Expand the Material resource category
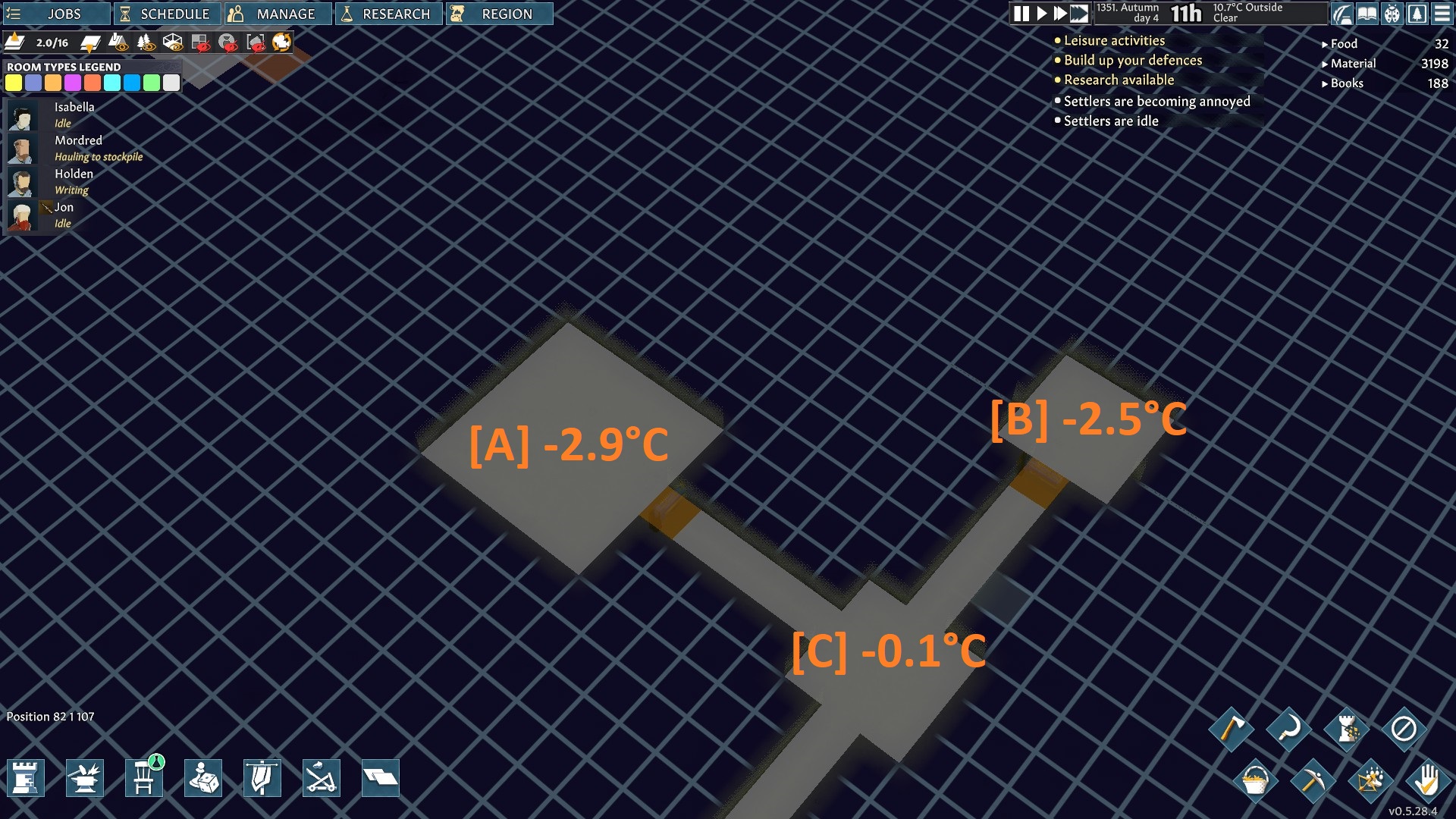The height and width of the screenshot is (819, 1456). click(x=1352, y=64)
